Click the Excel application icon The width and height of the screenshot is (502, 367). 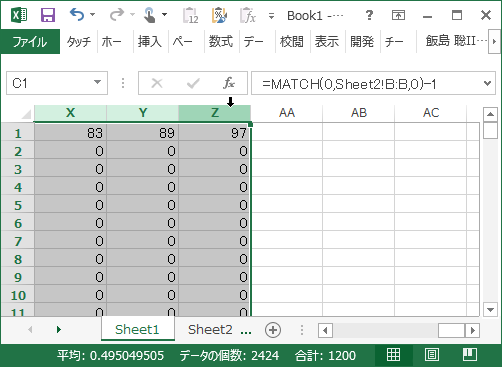(x=19, y=15)
